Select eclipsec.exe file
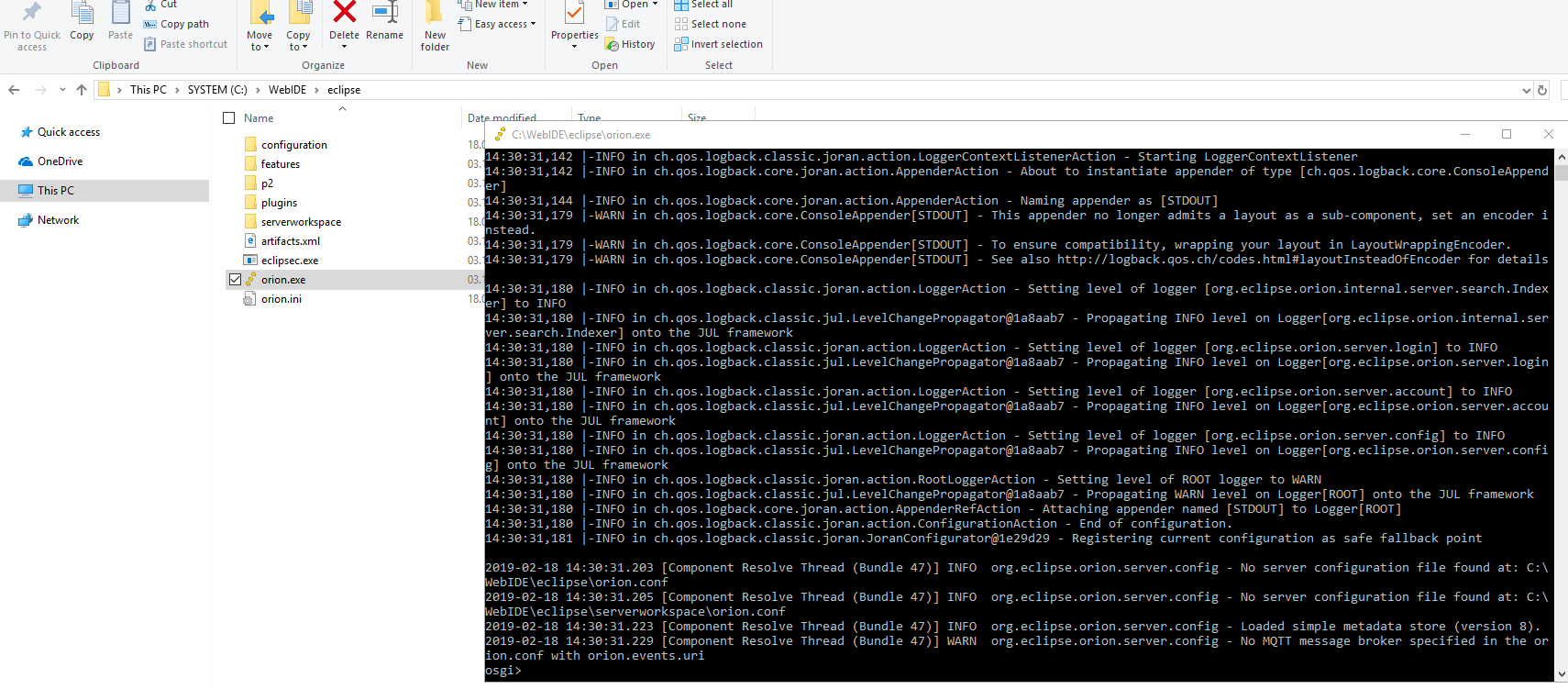This screenshot has height=689, width=1568. click(289, 261)
